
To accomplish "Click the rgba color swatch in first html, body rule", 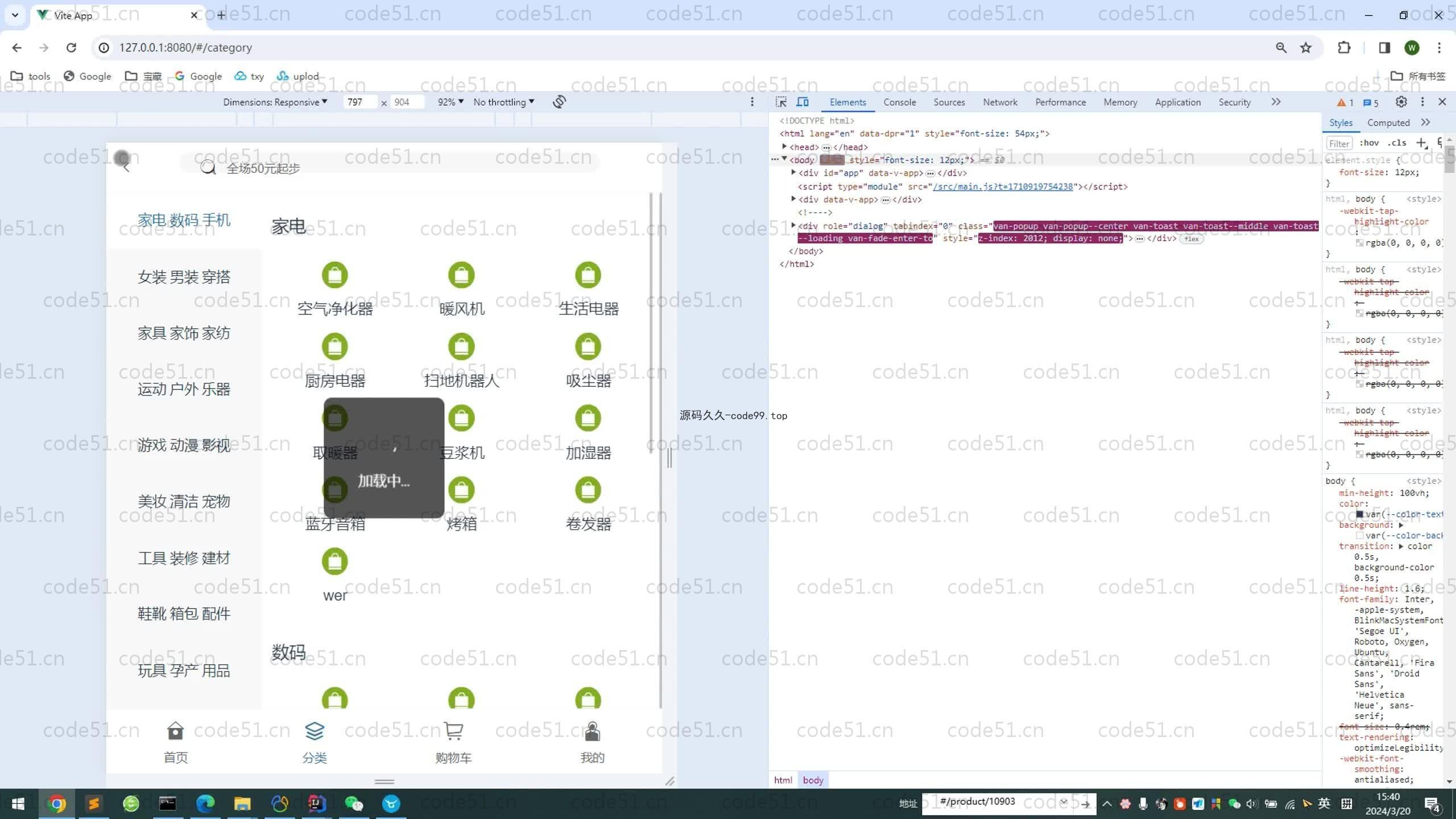I will click(1360, 243).
